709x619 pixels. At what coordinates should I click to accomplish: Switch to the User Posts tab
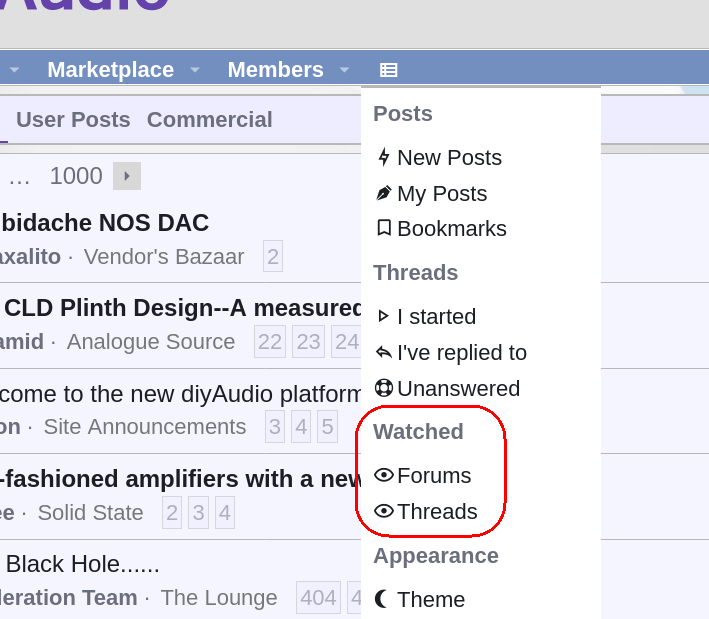73,120
